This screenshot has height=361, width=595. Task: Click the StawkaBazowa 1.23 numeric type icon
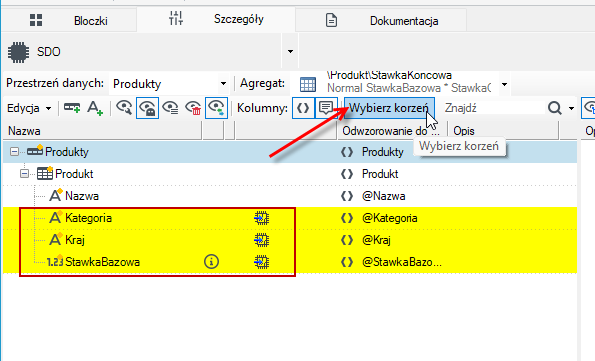pyautogui.click(x=55, y=261)
